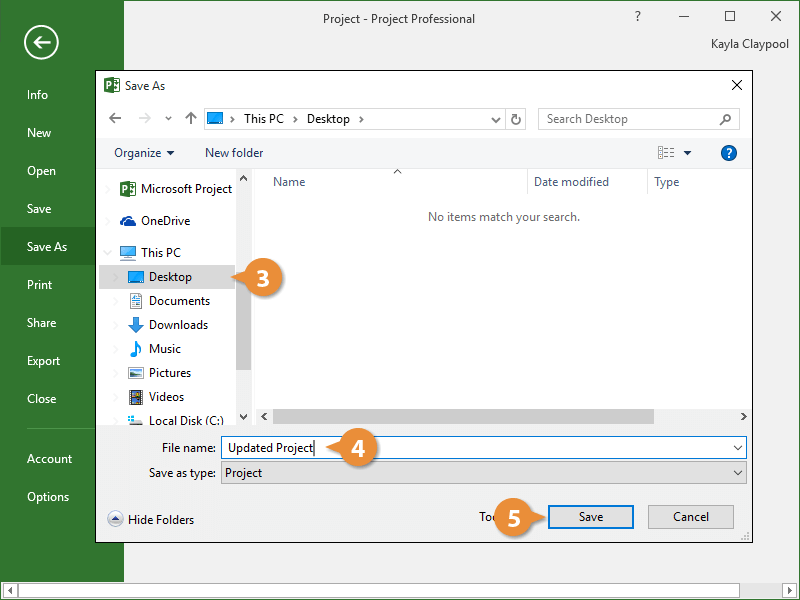Open the address bar history dropdown
This screenshot has width=800, height=600.
click(x=496, y=119)
